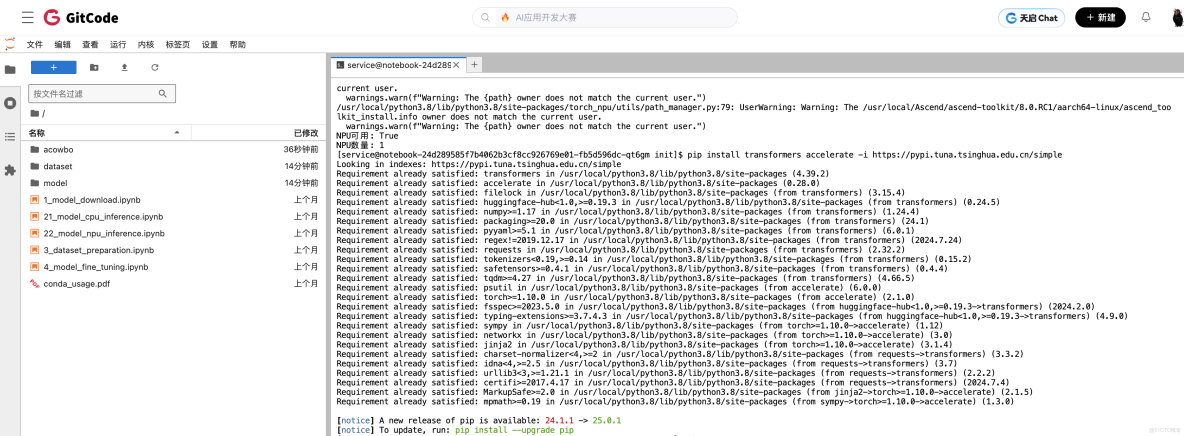Click 'Looking in indexes' terminal line
1184x436 pixels.
coord(479,163)
